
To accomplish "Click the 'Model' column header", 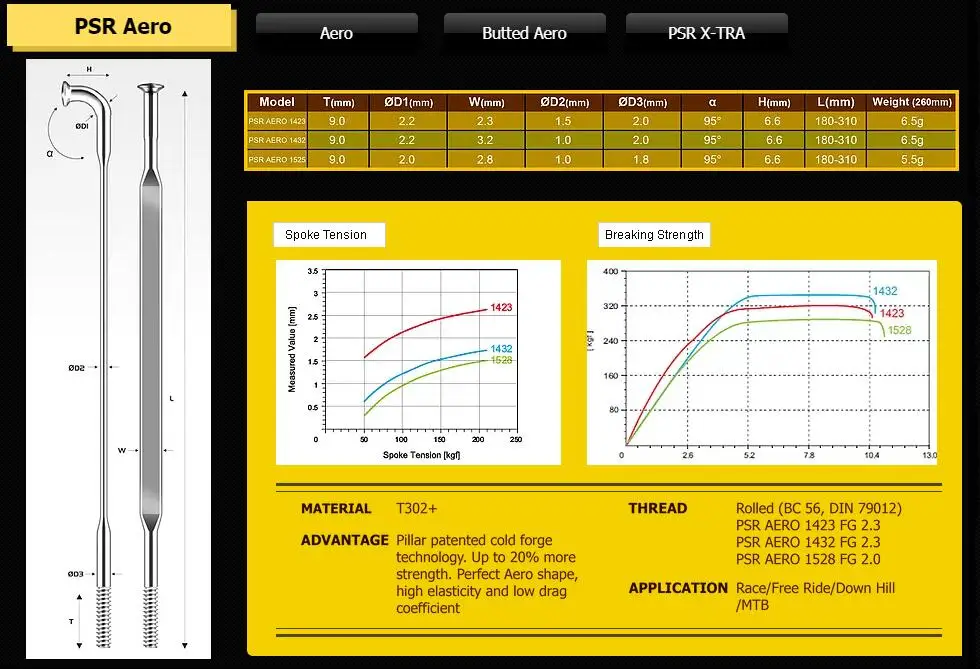I will (276, 102).
